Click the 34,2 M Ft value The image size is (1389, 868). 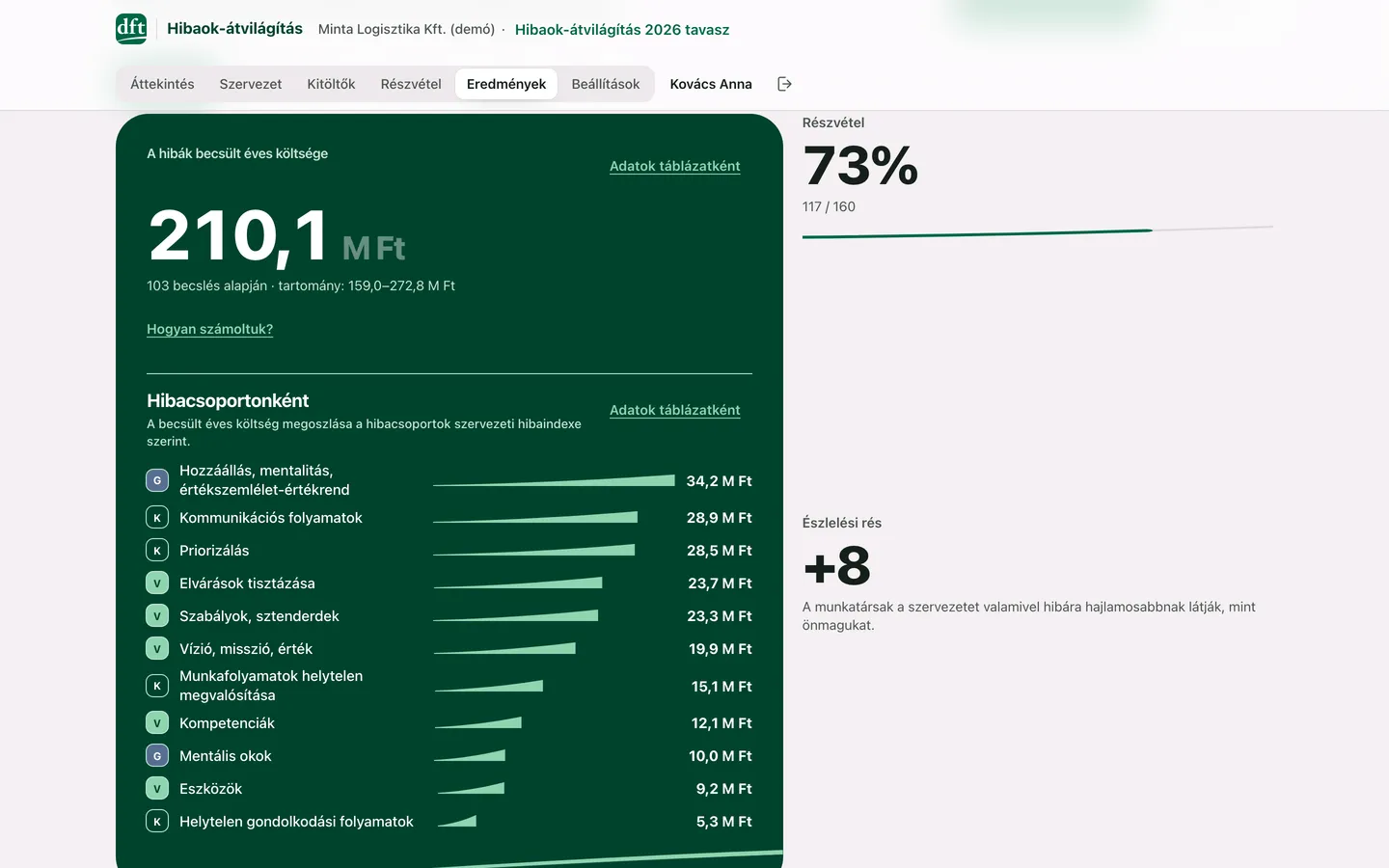[719, 481]
